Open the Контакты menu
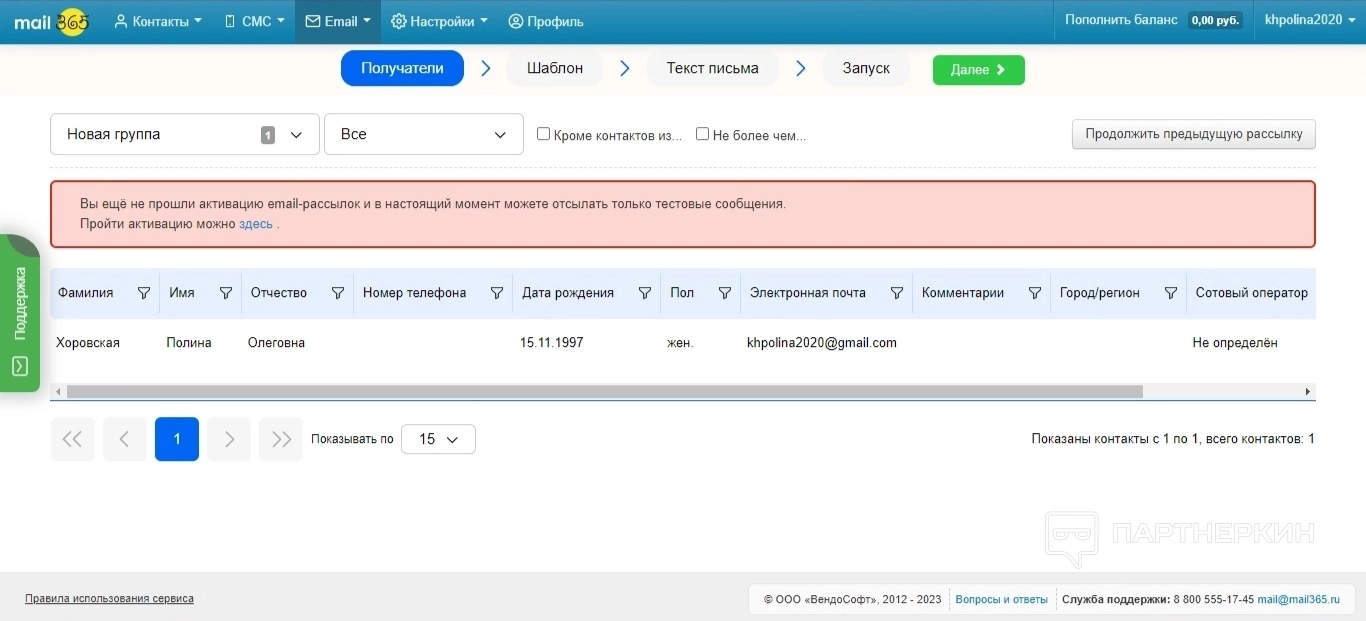Image resolution: width=1366 pixels, height=621 pixels. 158,21
